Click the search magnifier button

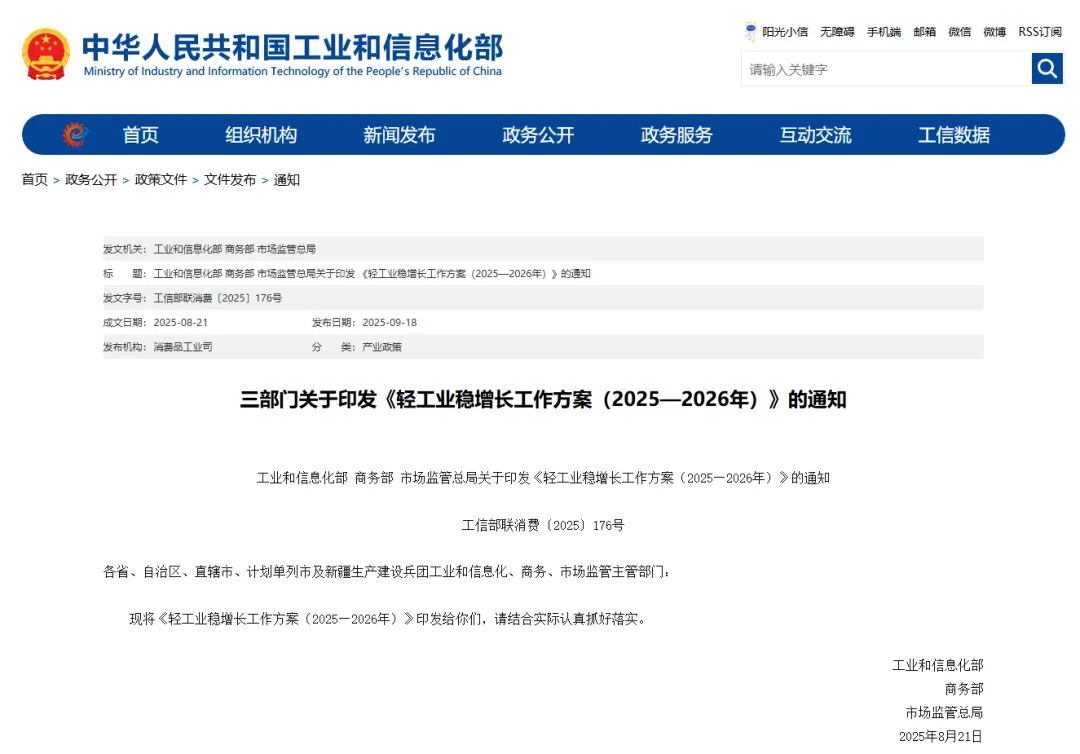point(1047,68)
